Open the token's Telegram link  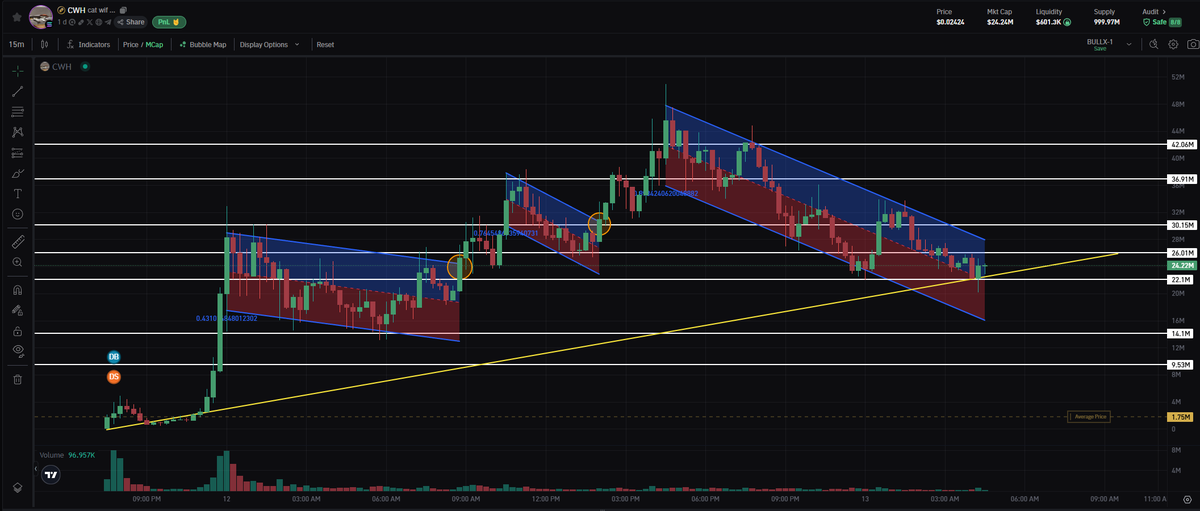pos(108,22)
